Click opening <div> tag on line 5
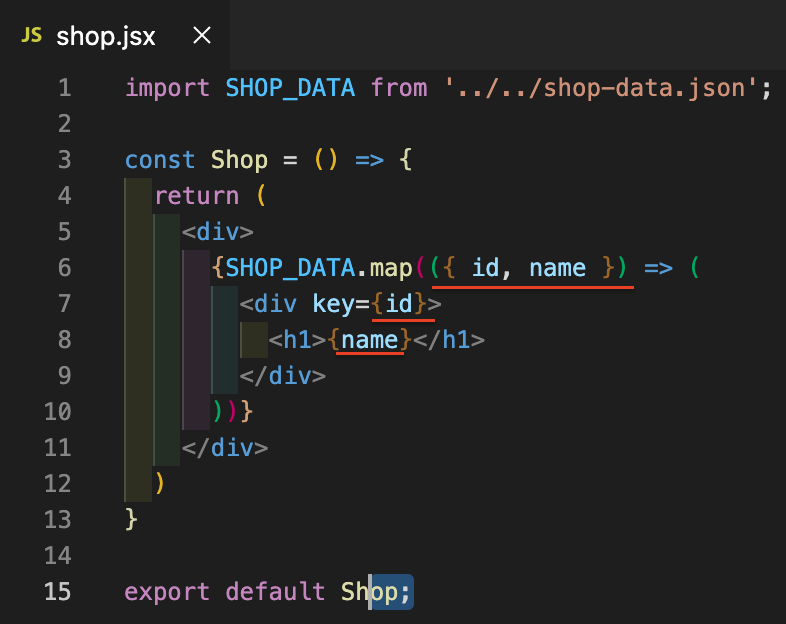Screen dimensions: 786x624 pyautogui.click(x=218, y=232)
